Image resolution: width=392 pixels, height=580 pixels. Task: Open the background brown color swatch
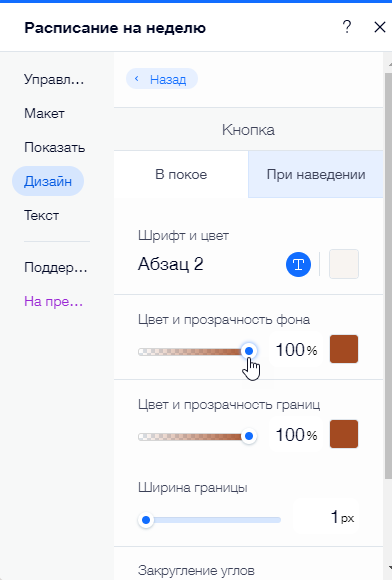click(x=344, y=349)
